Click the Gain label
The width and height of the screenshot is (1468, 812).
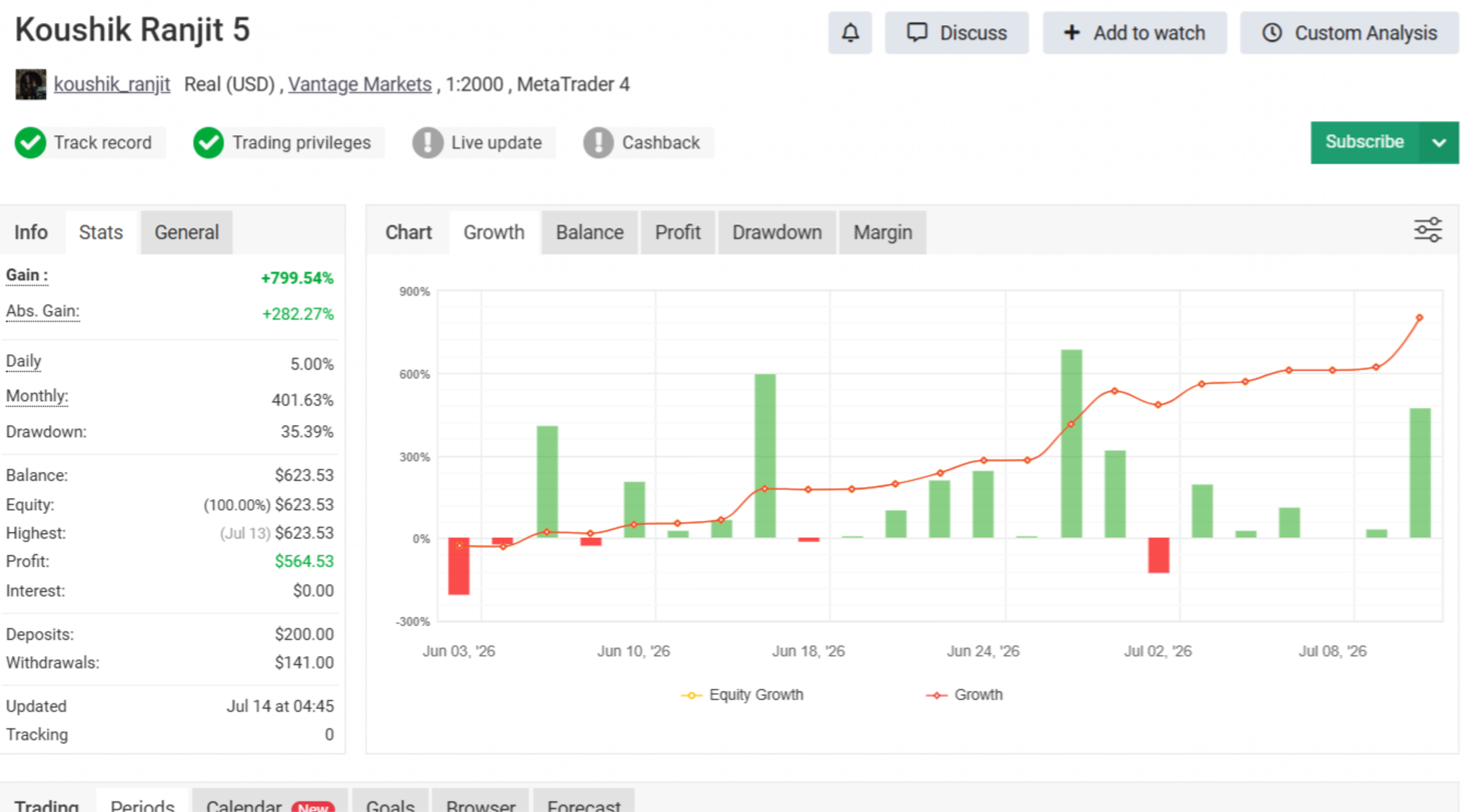[x=26, y=275]
